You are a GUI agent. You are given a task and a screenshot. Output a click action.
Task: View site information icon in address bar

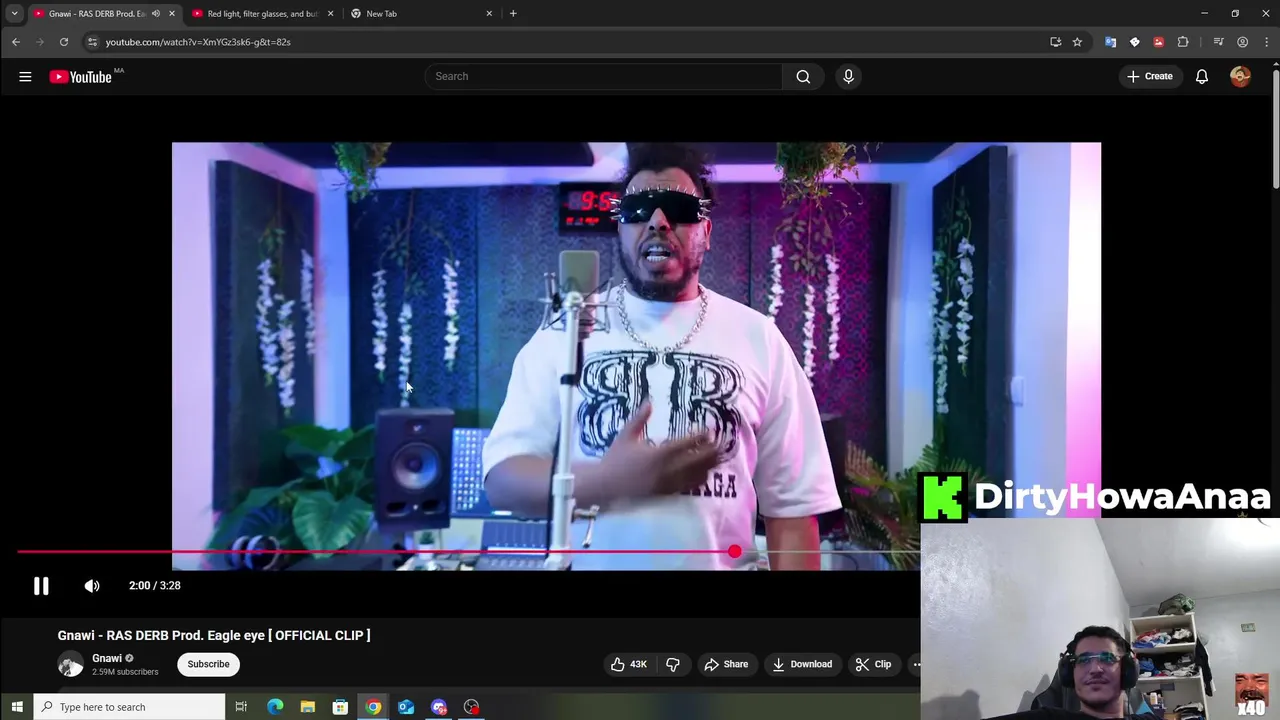click(x=92, y=42)
